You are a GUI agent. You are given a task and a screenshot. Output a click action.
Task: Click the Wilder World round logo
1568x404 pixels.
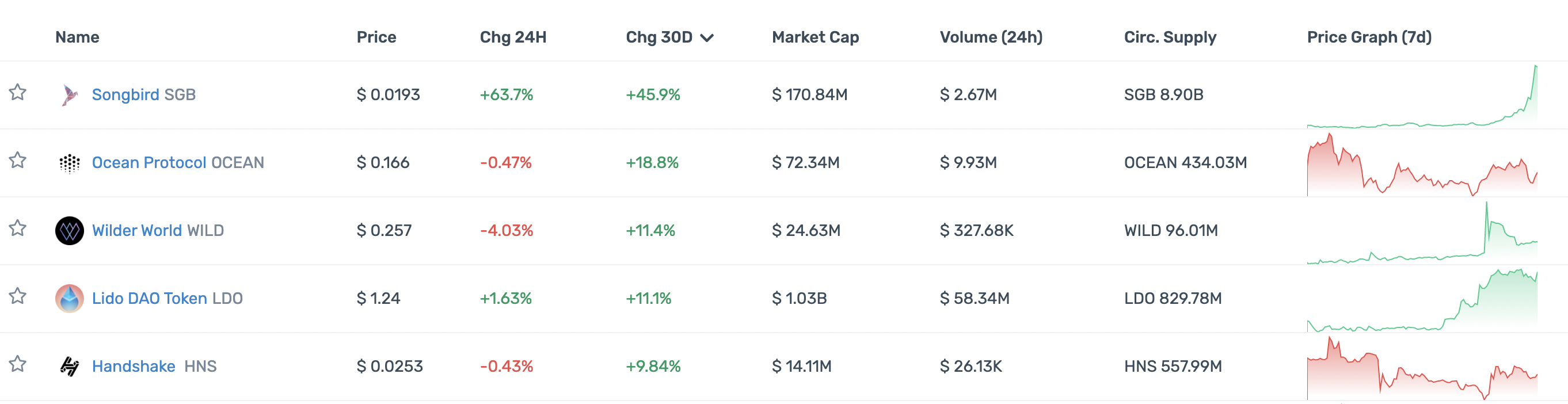70,231
